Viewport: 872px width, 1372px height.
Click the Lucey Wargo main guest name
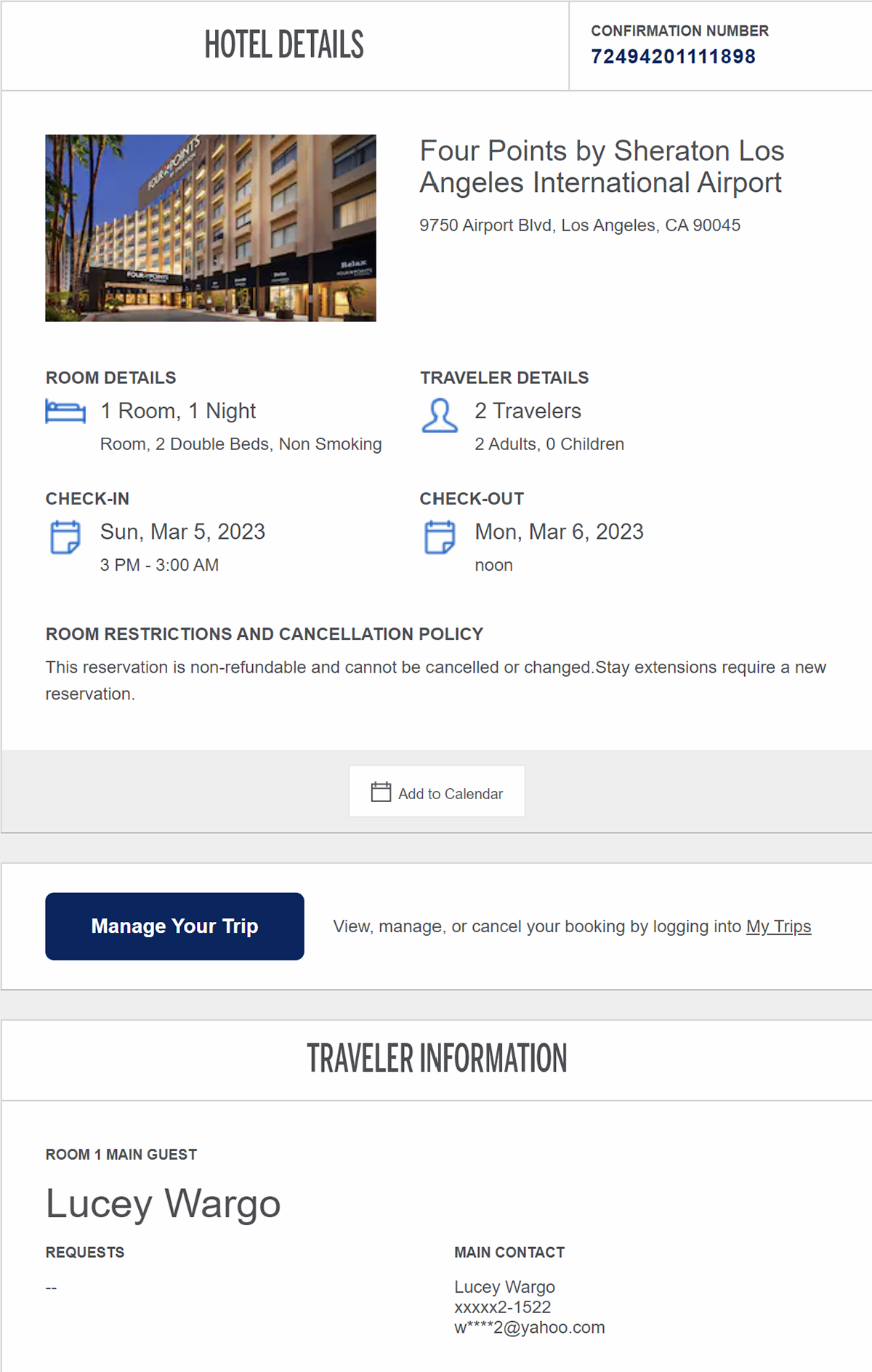(x=163, y=1203)
